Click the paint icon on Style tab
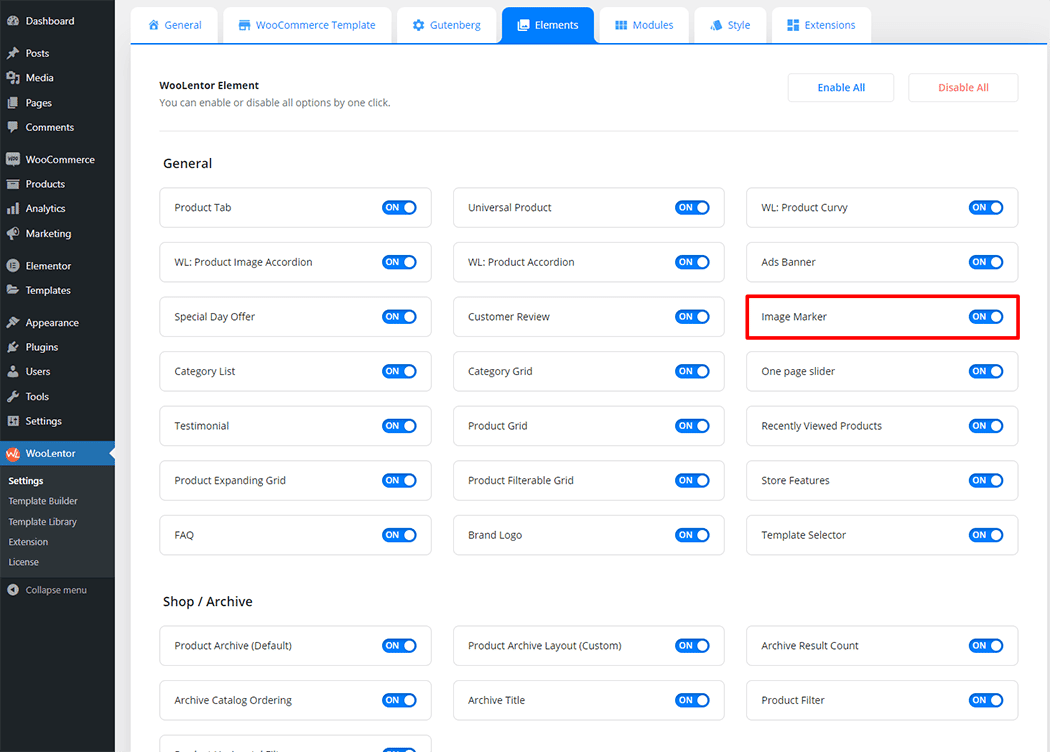1050x752 pixels. coord(716,25)
